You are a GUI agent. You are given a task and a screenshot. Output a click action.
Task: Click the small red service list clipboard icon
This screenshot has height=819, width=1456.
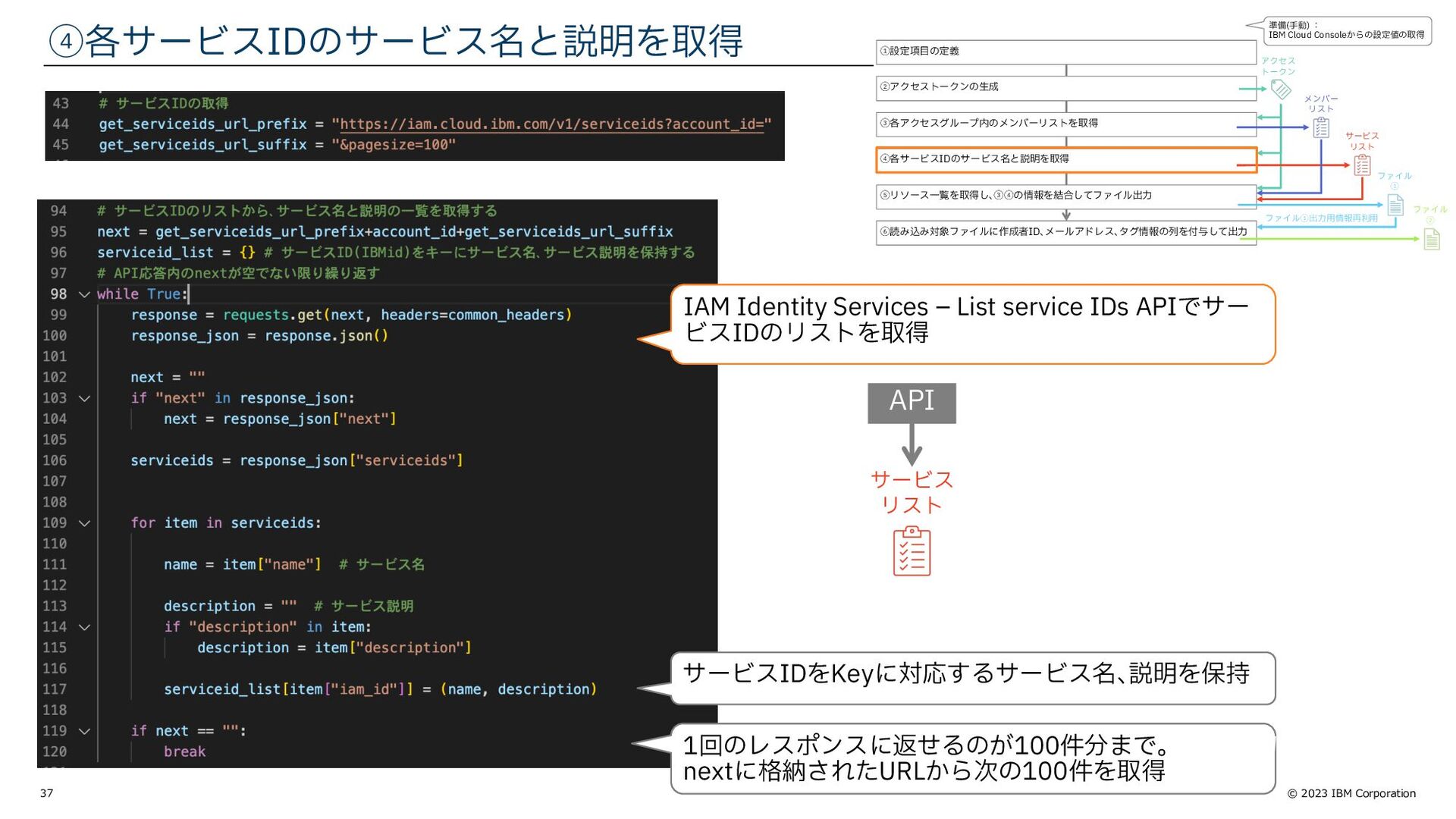point(1362,165)
